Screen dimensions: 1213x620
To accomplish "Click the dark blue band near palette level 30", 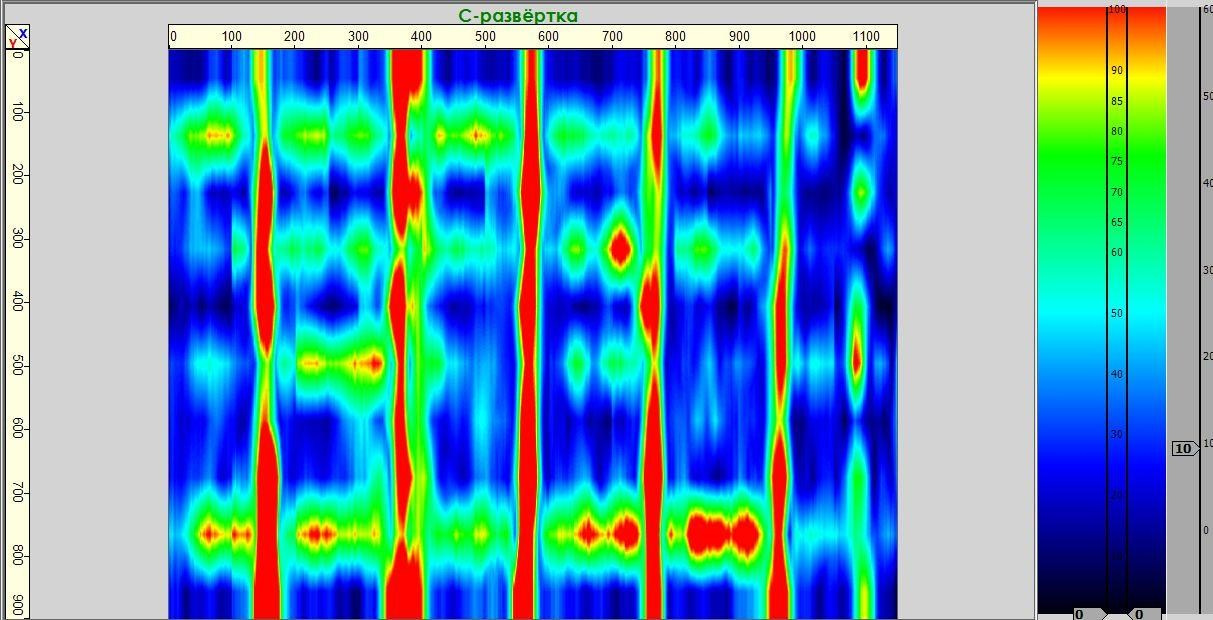I will click(1070, 435).
